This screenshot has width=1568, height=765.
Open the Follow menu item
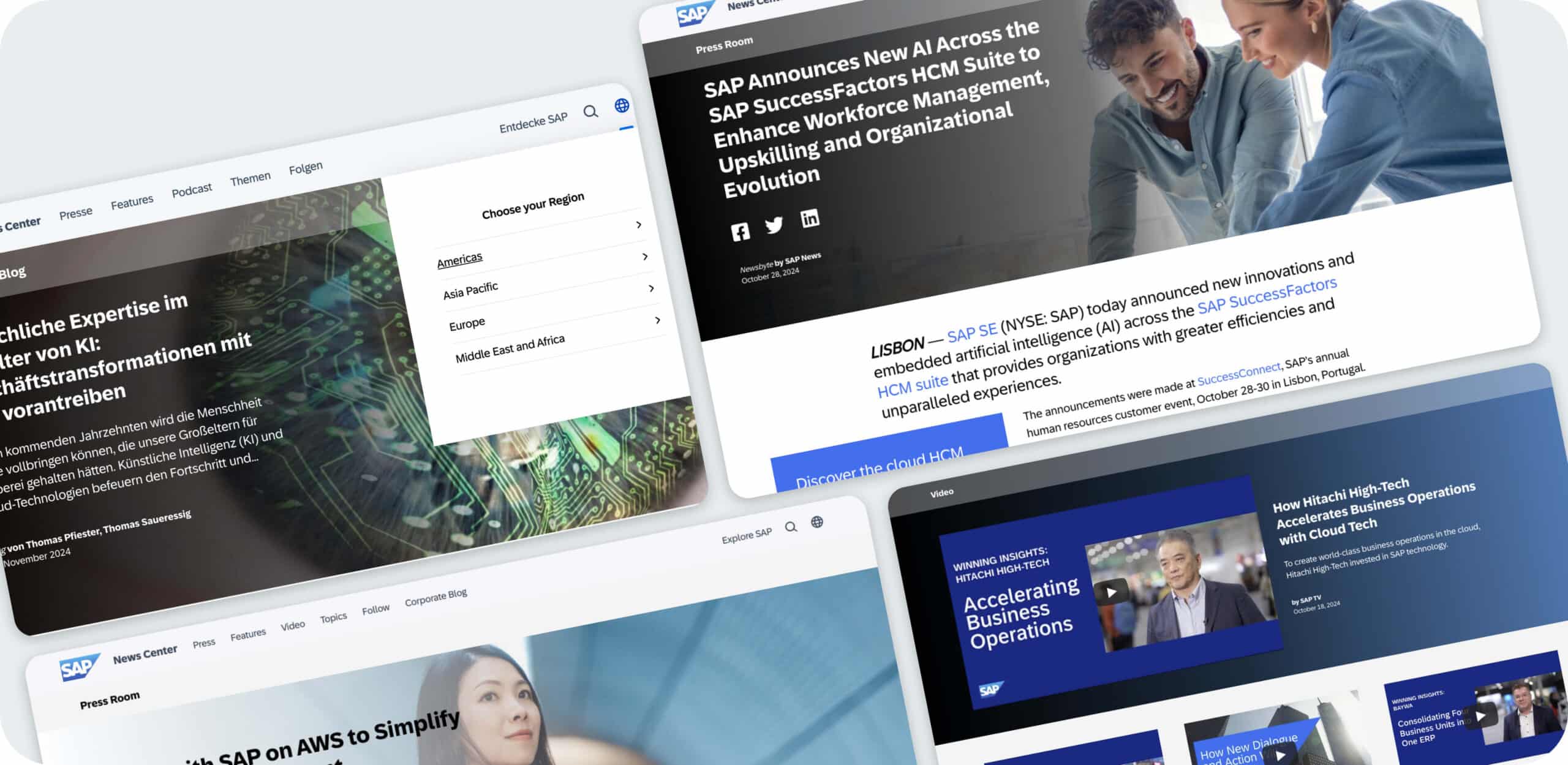point(375,609)
